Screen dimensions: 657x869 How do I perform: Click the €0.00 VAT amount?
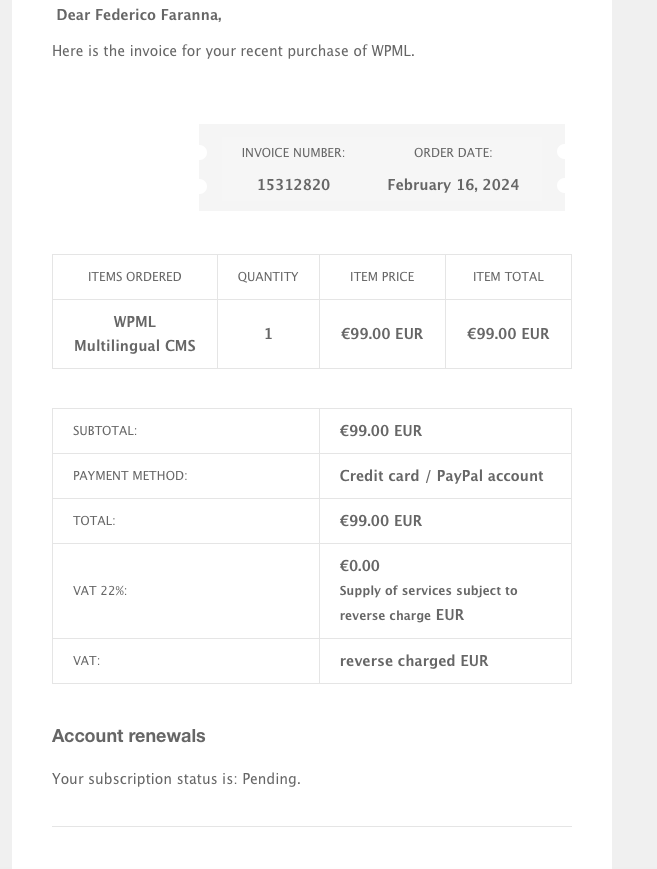tap(360, 566)
